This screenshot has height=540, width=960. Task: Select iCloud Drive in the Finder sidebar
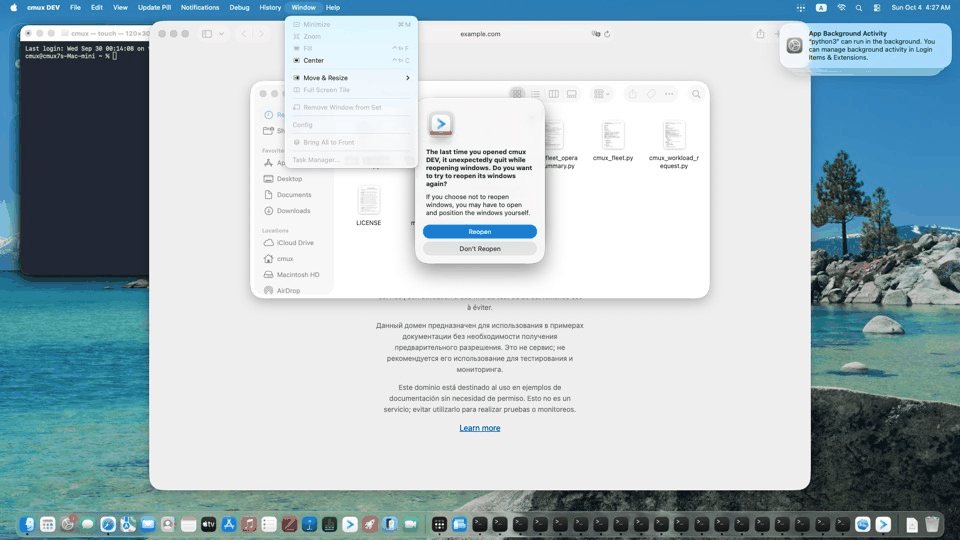(x=295, y=242)
